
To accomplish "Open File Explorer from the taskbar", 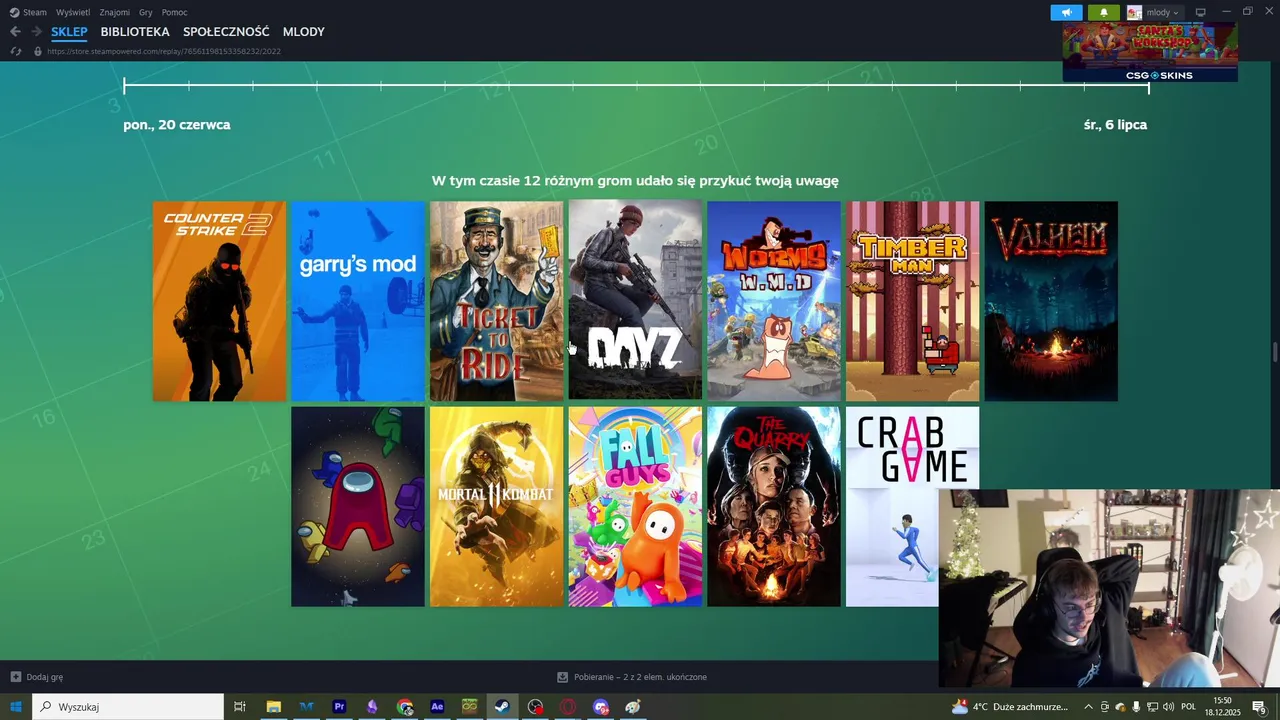I will pos(273,707).
